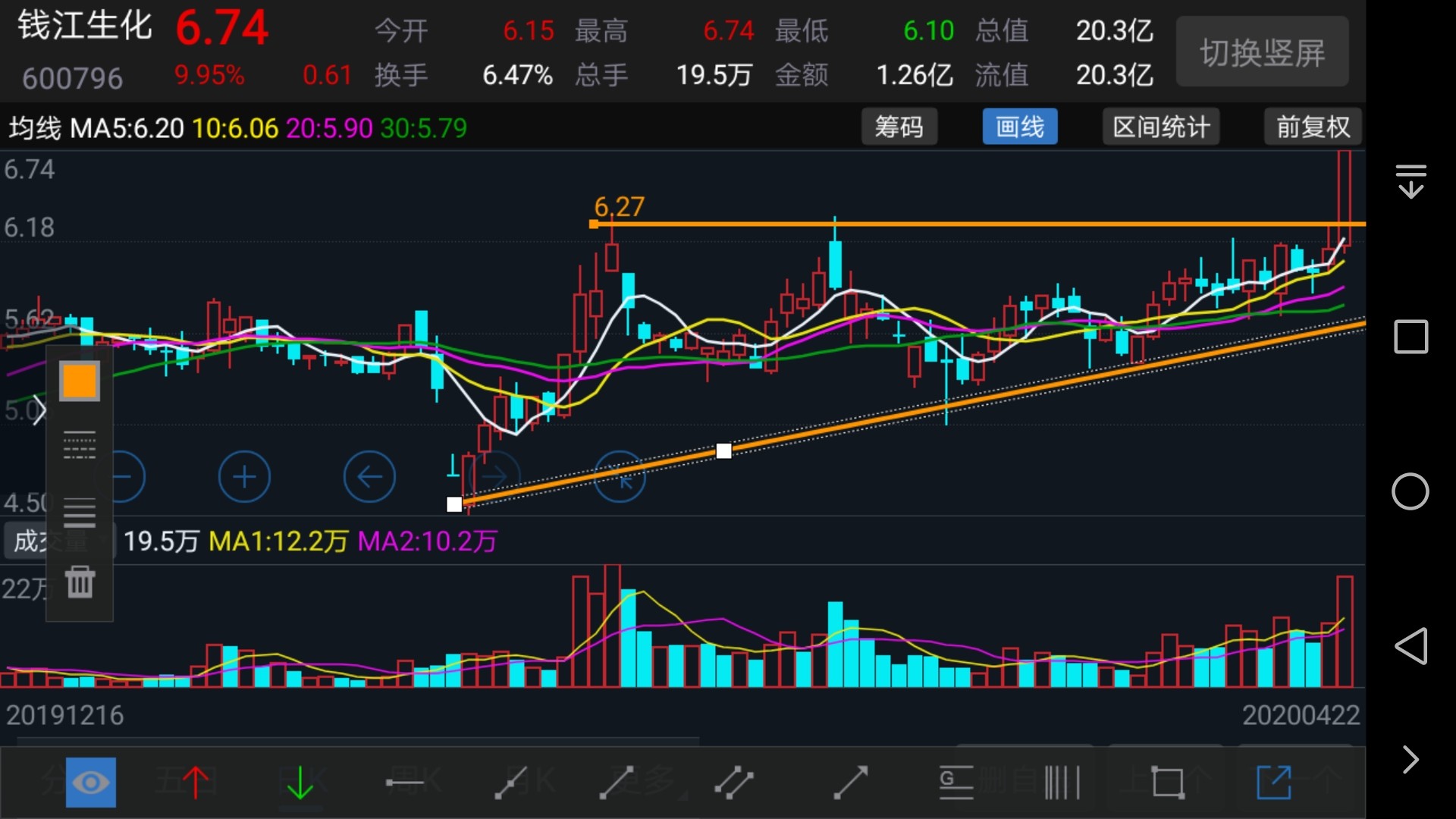Tap the 金额 1.26亿 amount value
The image size is (1456, 819).
[x=915, y=75]
